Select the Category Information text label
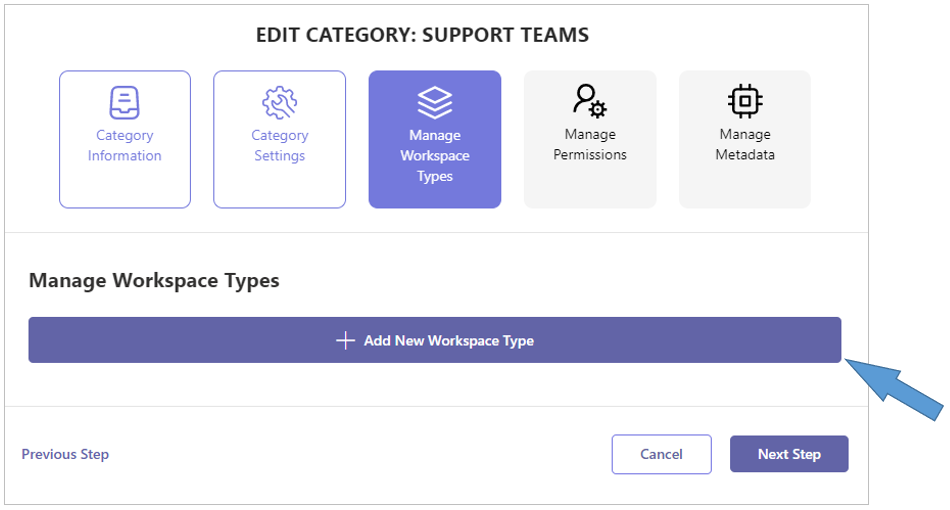 click(x=124, y=145)
